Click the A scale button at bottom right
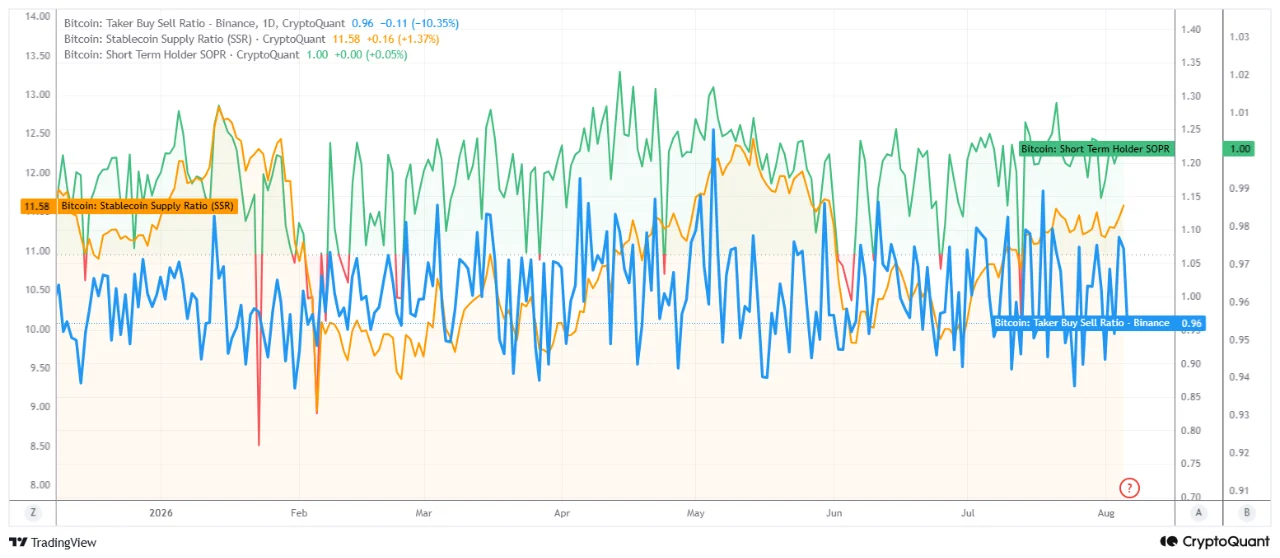Viewport: 1280px width, 558px height. 1197,512
